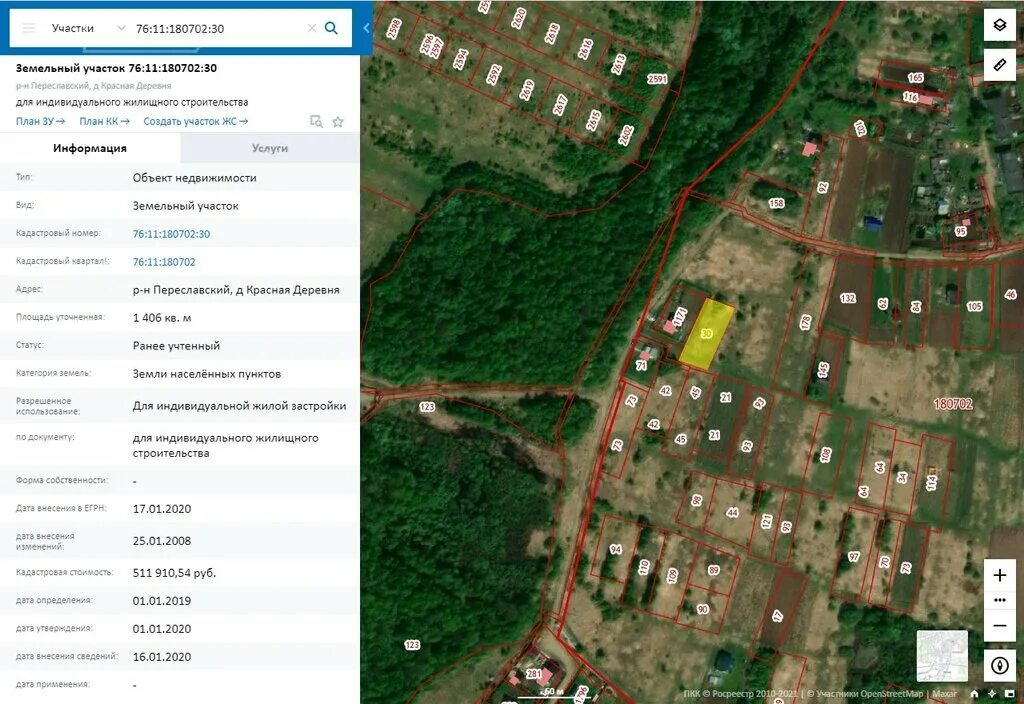Click parcel label 281 on the map
Viewport: 1024px width, 704px height.
[x=534, y=674]
